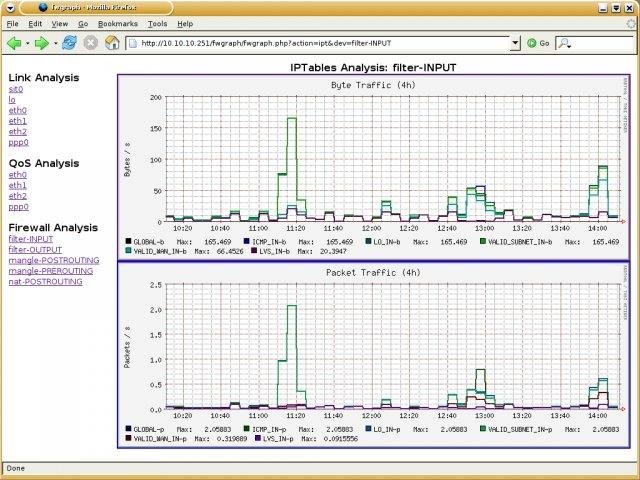This screenshot has width=640, height=480.
Task: Open the Forward history dropdown arrow
Action: 55,43
